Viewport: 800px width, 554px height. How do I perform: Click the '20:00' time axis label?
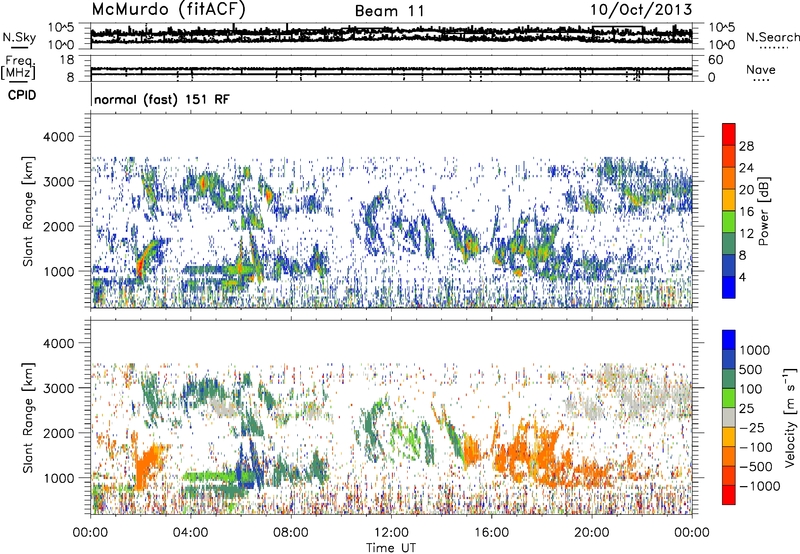click(x=591, y=533)
